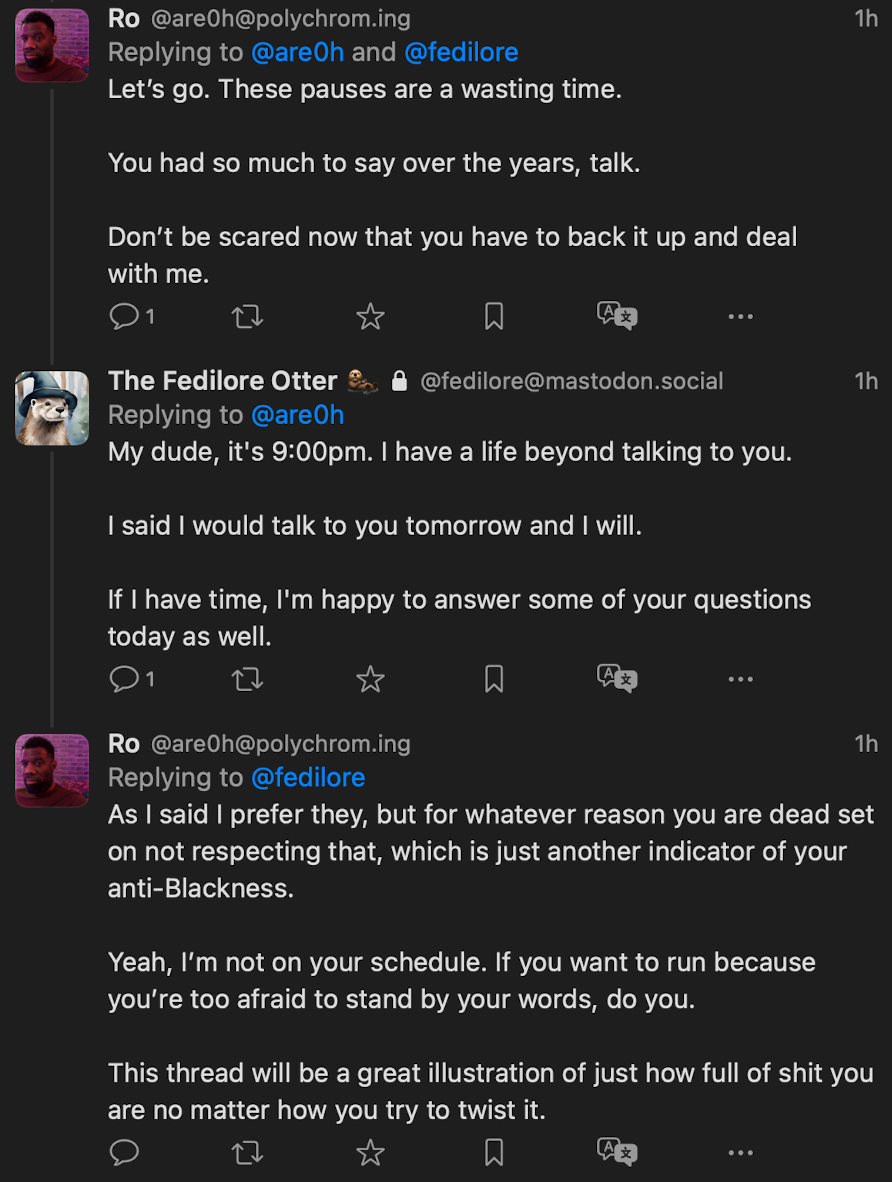Favorite Ro's "Let's go" post
892x1182 pixels.
click(x=370, y=317)
